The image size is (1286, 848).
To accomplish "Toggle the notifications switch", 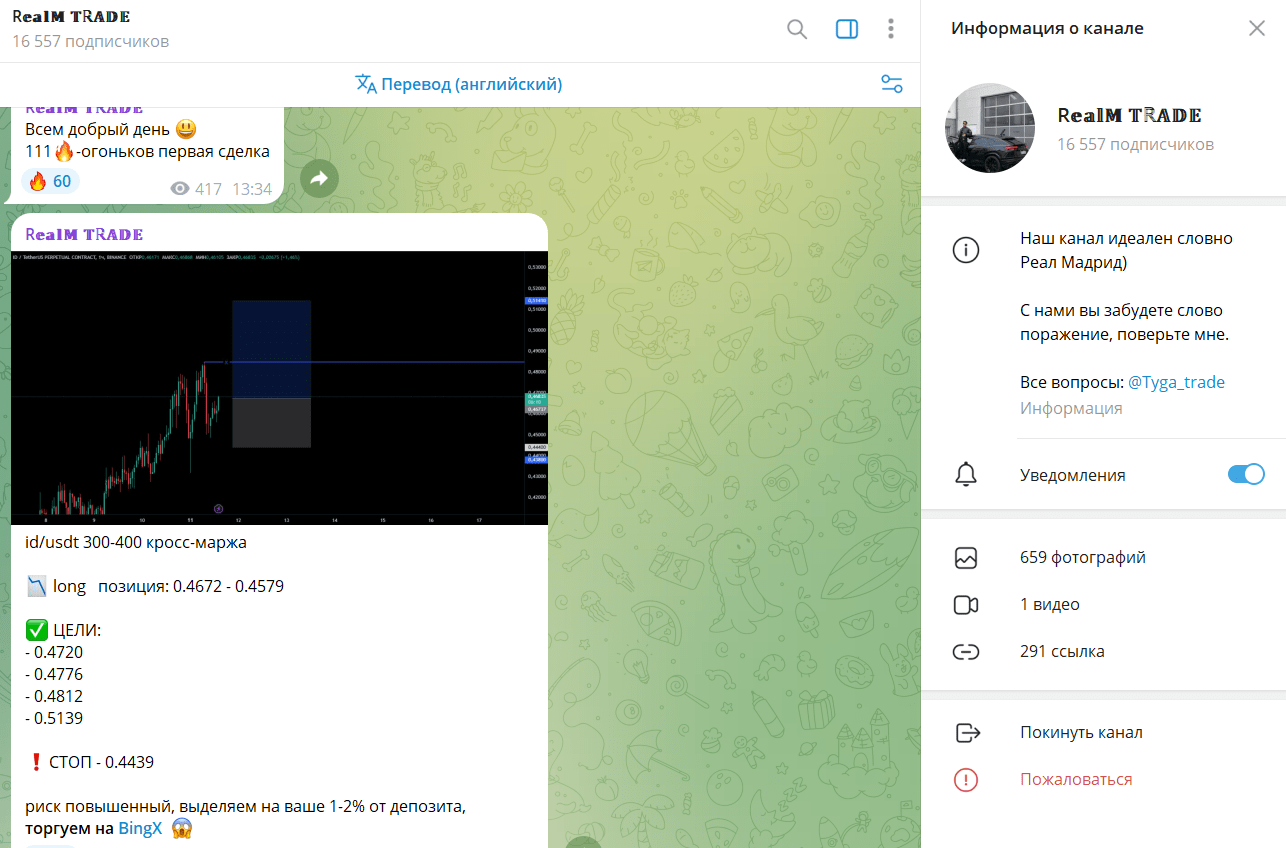I will (1246, 474).
